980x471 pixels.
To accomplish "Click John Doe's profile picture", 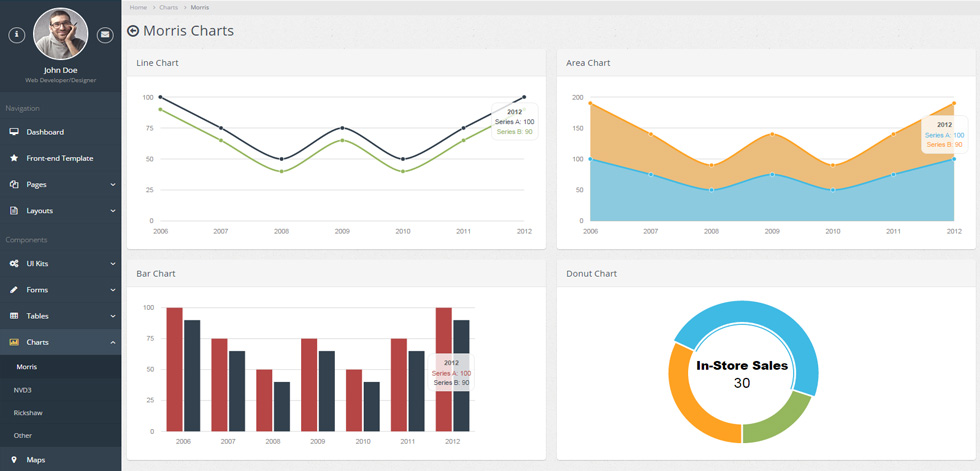I will 61,34.
